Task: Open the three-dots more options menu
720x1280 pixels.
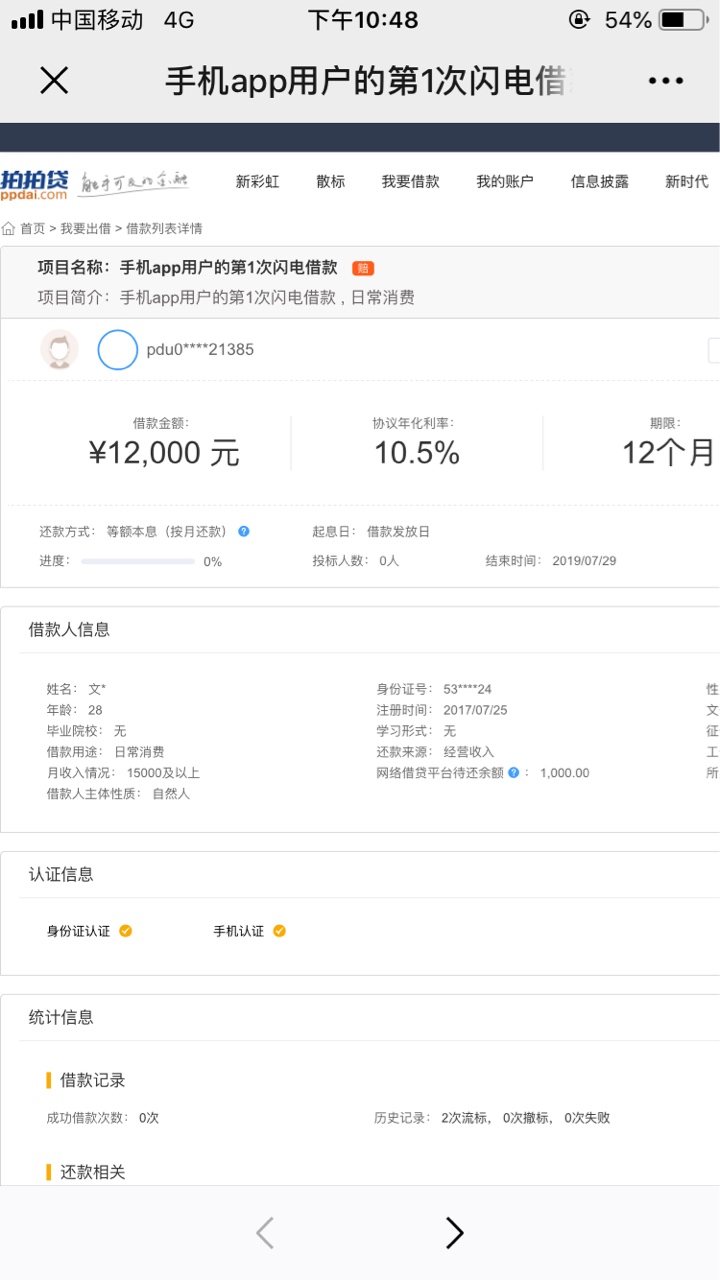Action: pyautogui.click(x=666, y=81)
